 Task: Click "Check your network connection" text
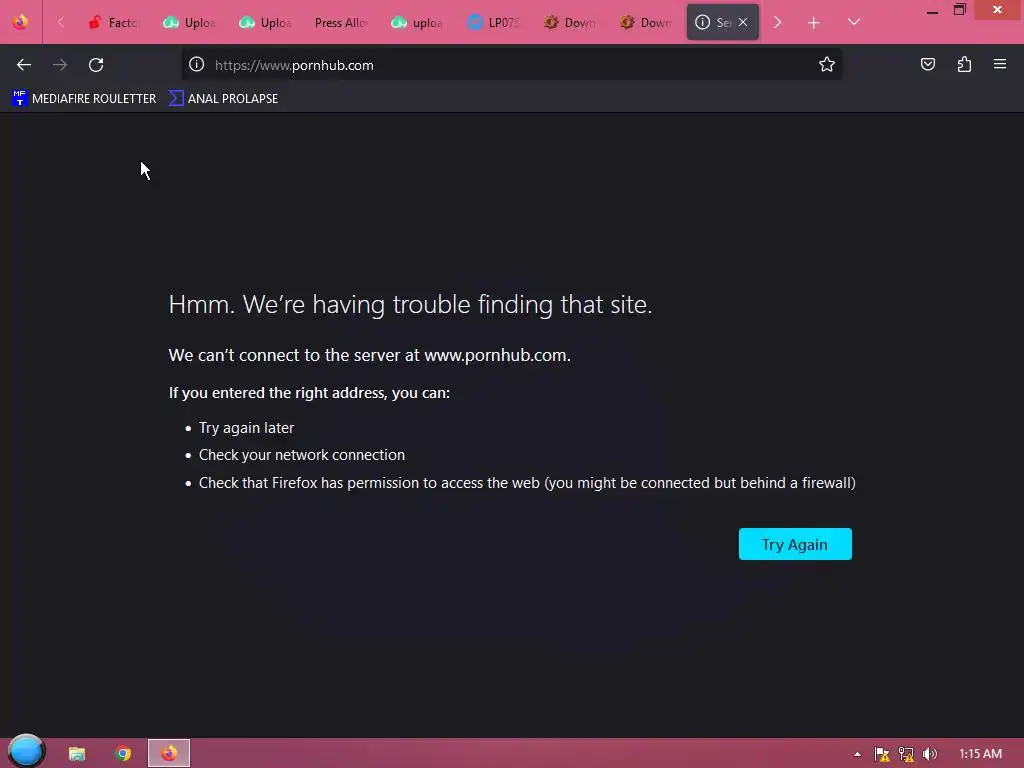click(x=302, y=455)
